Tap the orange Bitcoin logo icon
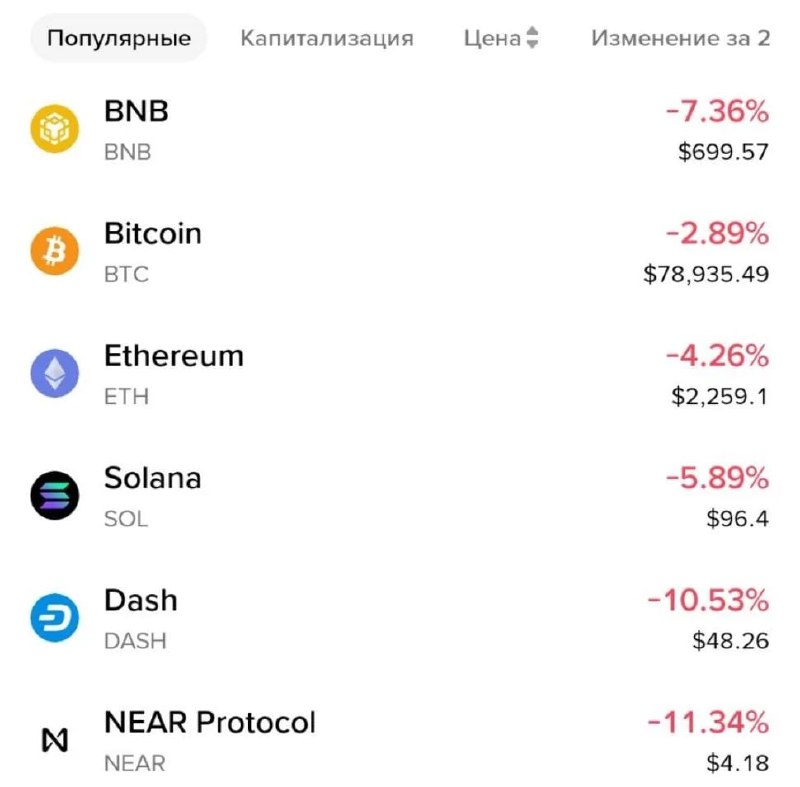 click(x=55, y=251)
